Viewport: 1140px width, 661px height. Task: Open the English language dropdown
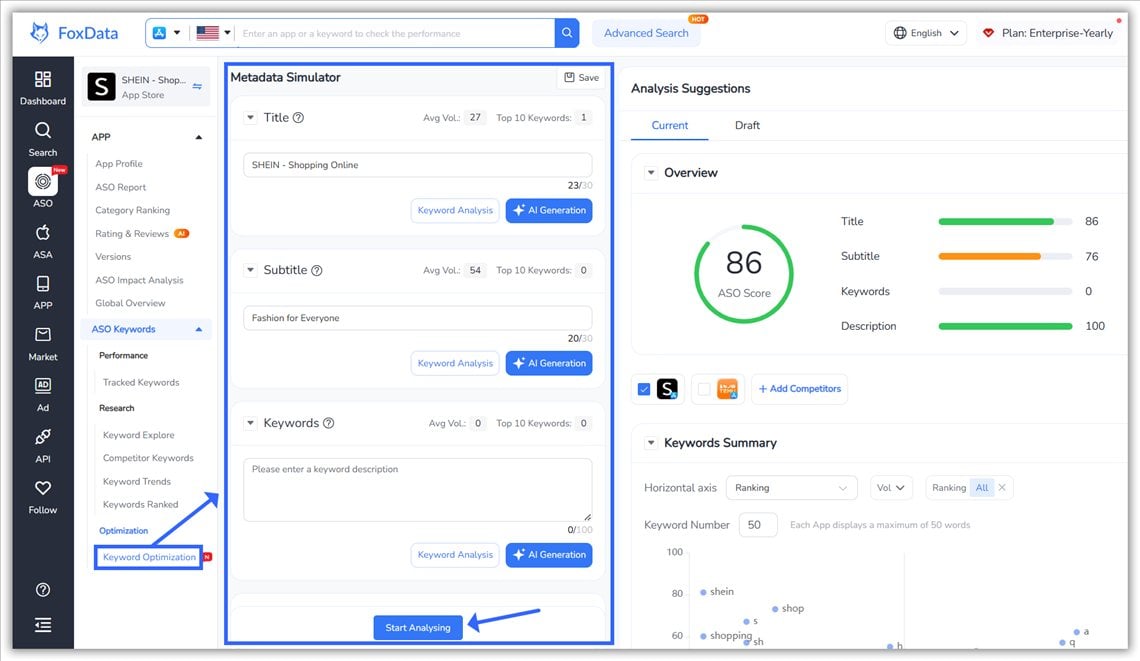[926, 33]
